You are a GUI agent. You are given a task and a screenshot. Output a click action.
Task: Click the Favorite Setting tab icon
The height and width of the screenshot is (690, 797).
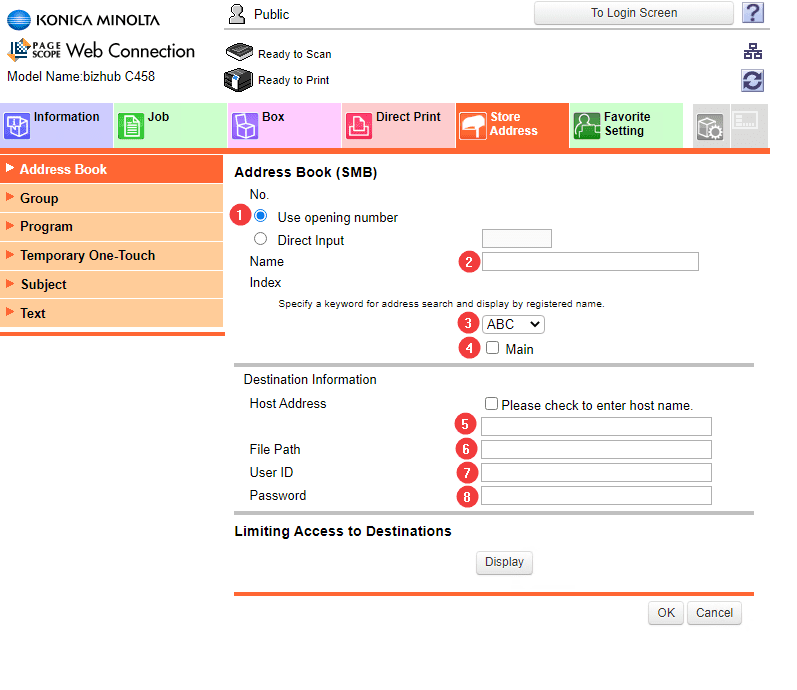[x=587, y=126]
